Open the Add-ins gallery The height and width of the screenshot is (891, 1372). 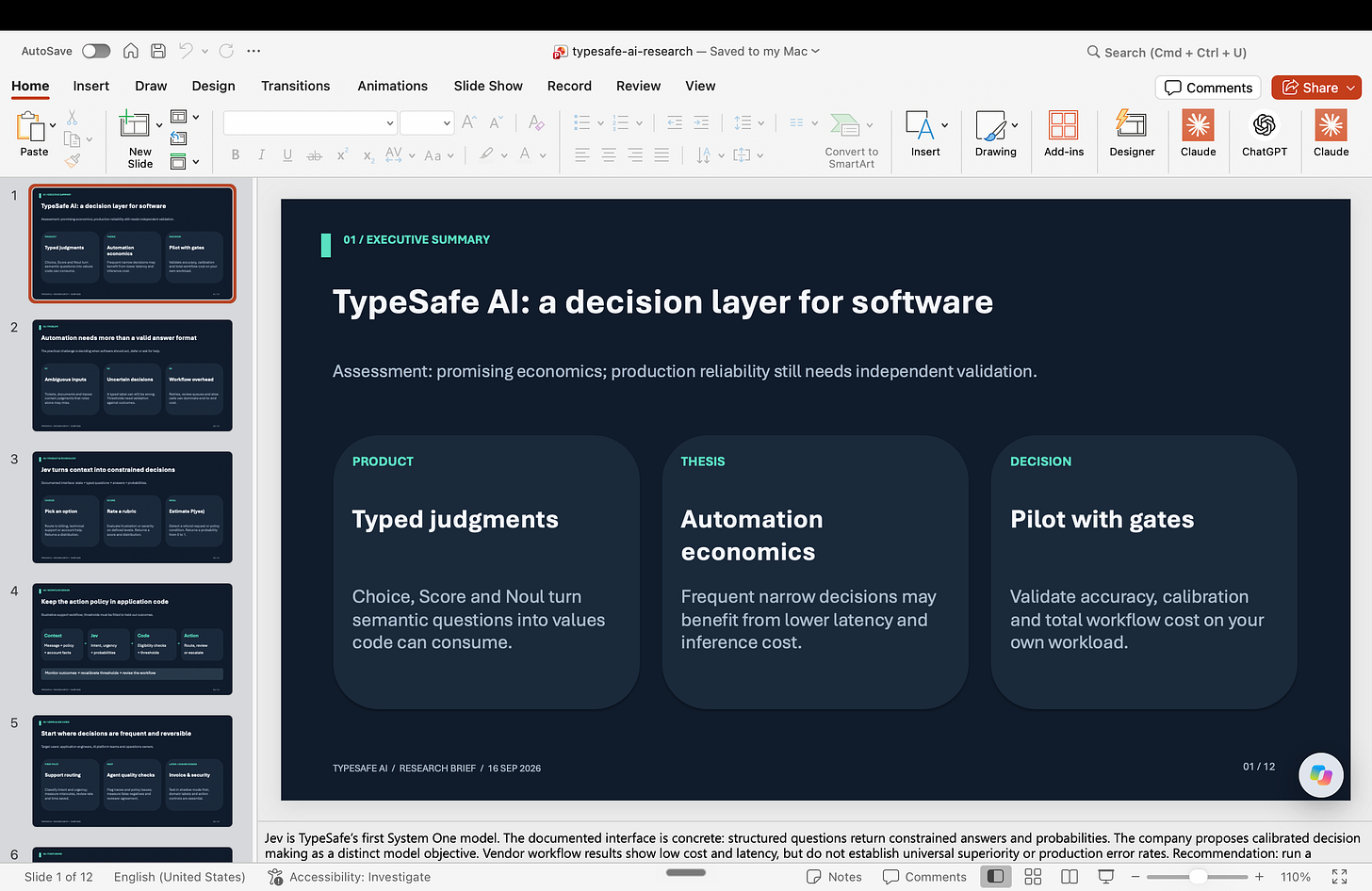1064,133
